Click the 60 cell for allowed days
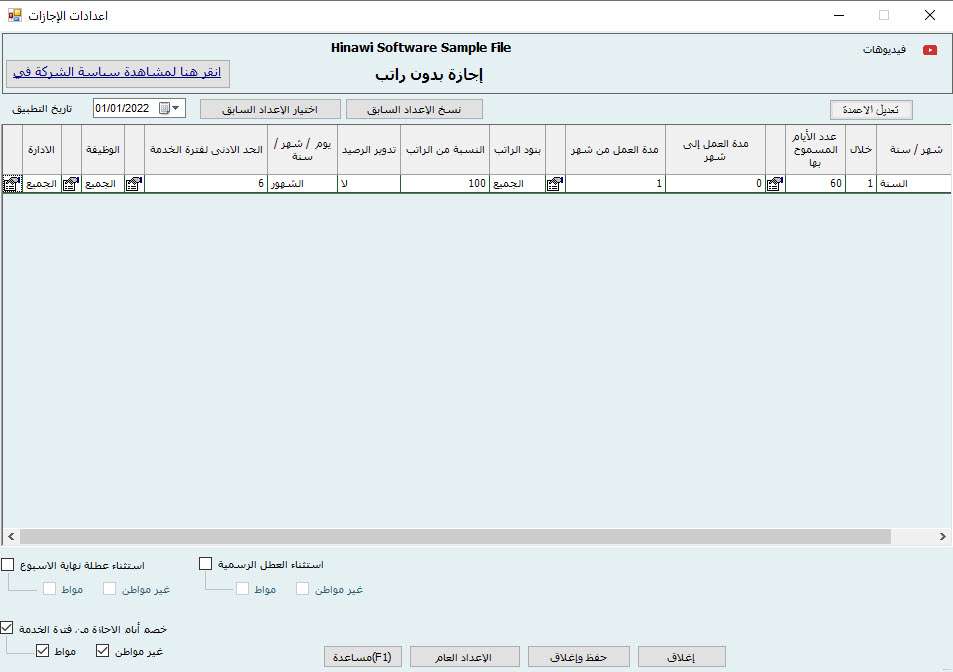The width and height of the screenshot is (953, 672). (815, 183)
